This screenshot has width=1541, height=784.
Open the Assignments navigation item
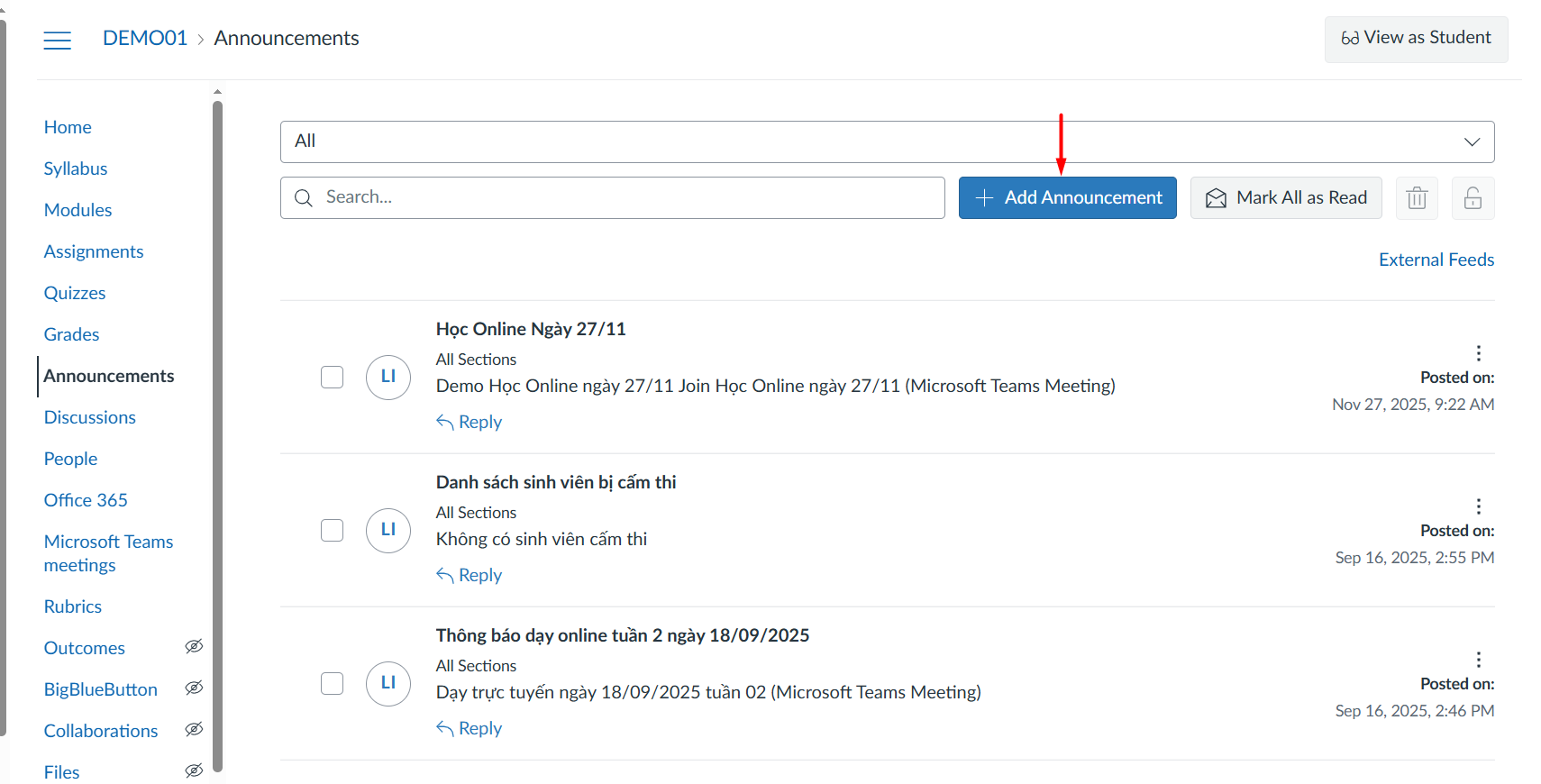tap(94, 251)
